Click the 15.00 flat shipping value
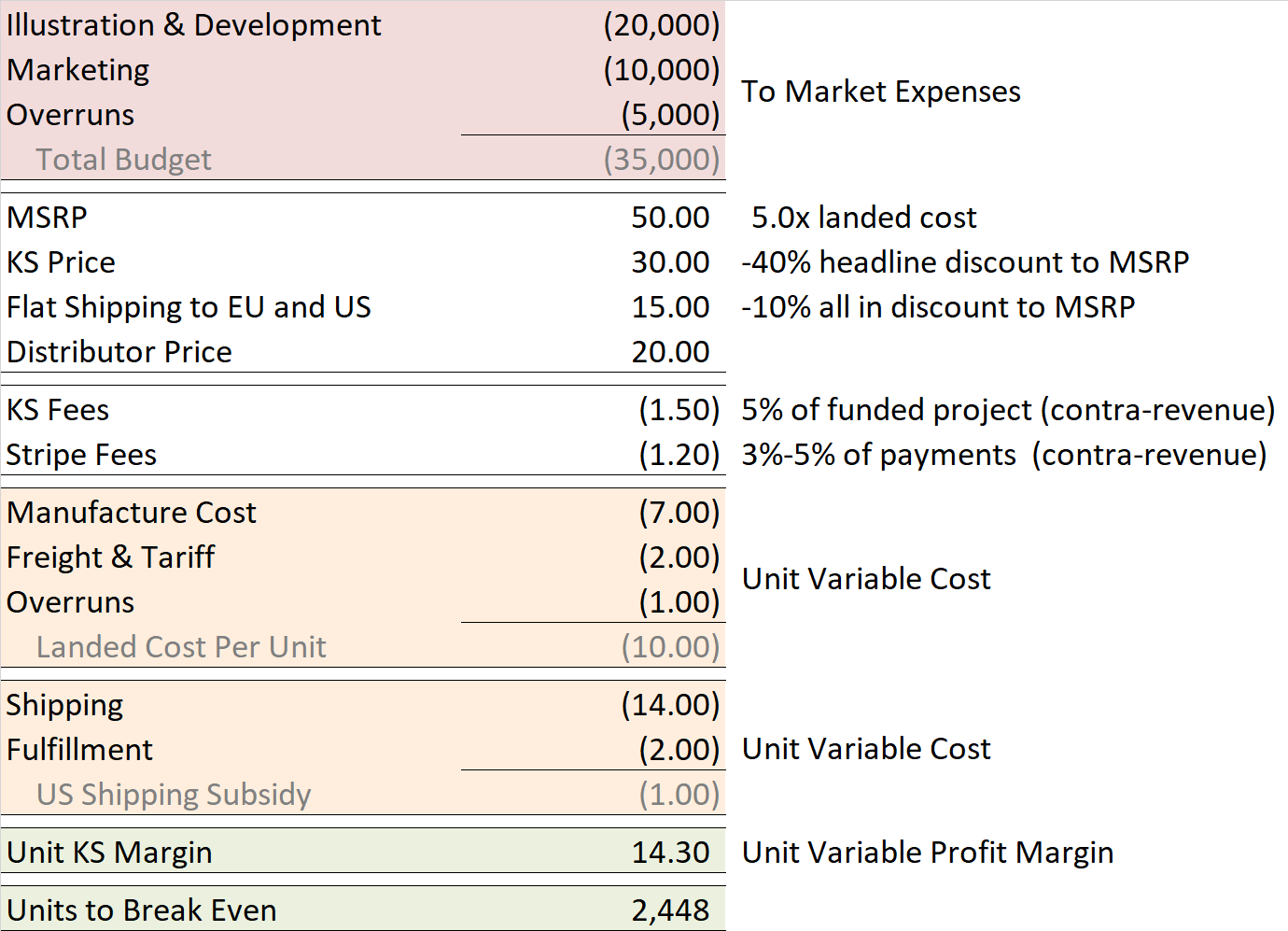Viewport: 1288px width, 931px height. (x=670, y=307)
